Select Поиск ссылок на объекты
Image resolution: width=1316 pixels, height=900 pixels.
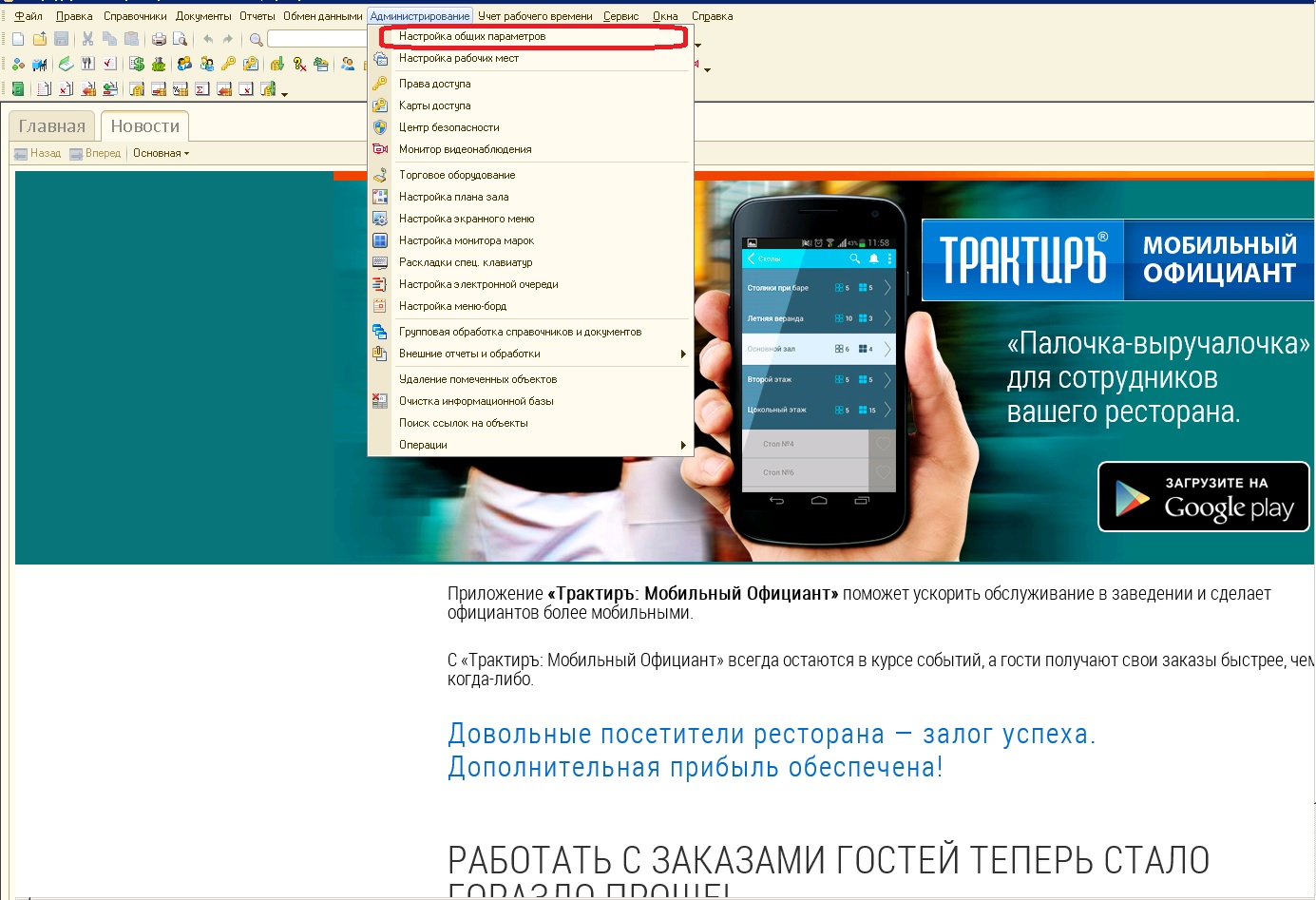click(530, 423)
